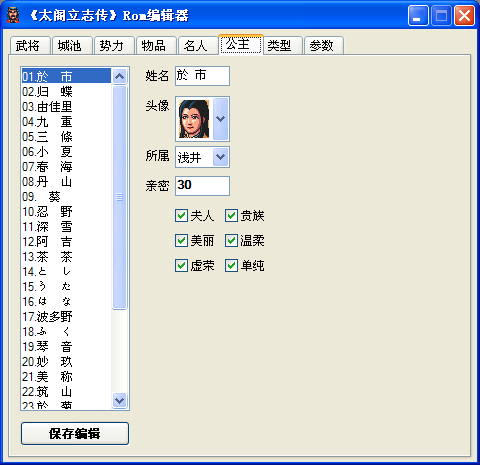Image resolution: width=480 pixels, height=465 pixels.
Task: Click the app icon in the title bar
Action: click(13, 15)
